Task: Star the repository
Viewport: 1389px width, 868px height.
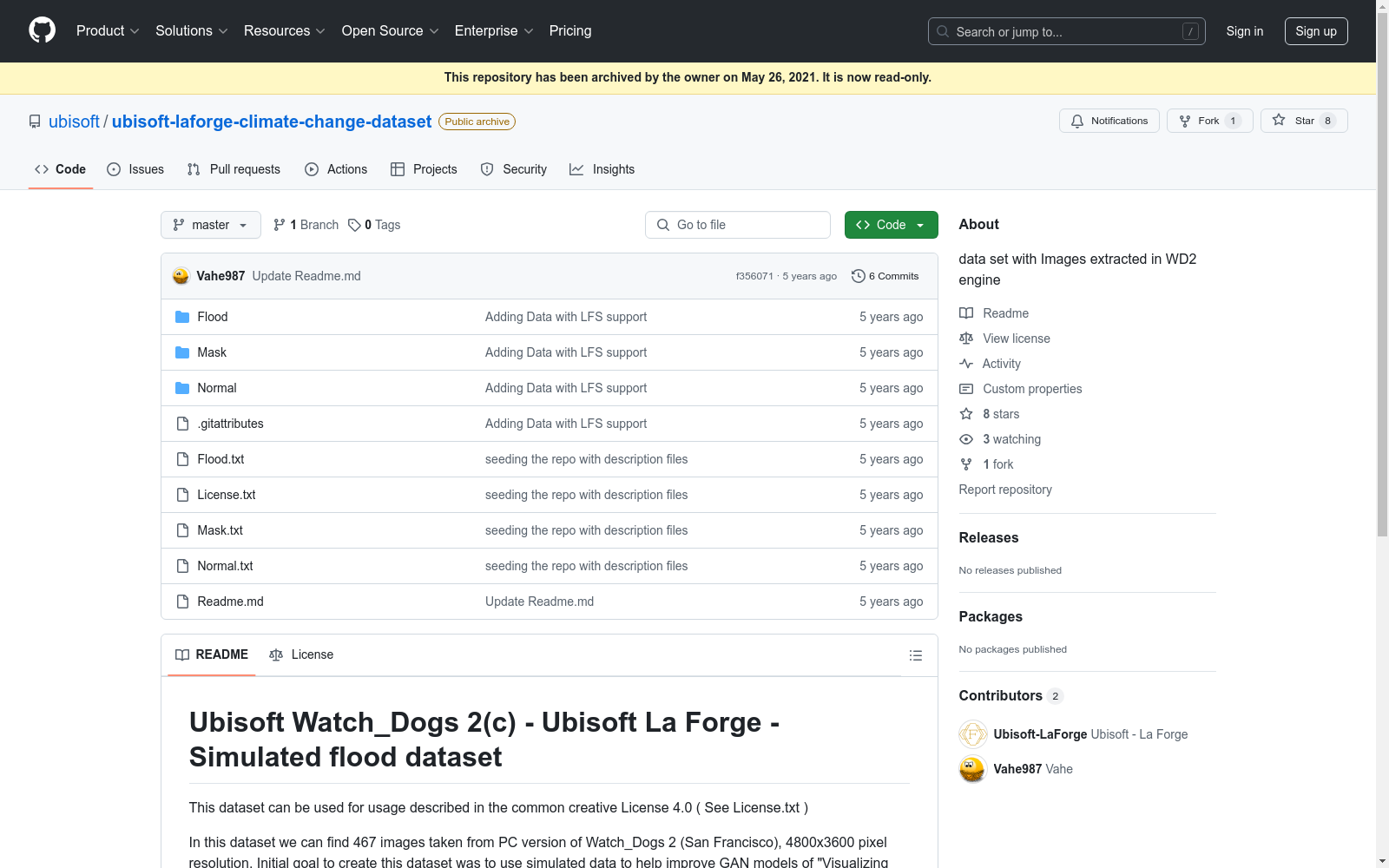Action: tap(1304, 121)
